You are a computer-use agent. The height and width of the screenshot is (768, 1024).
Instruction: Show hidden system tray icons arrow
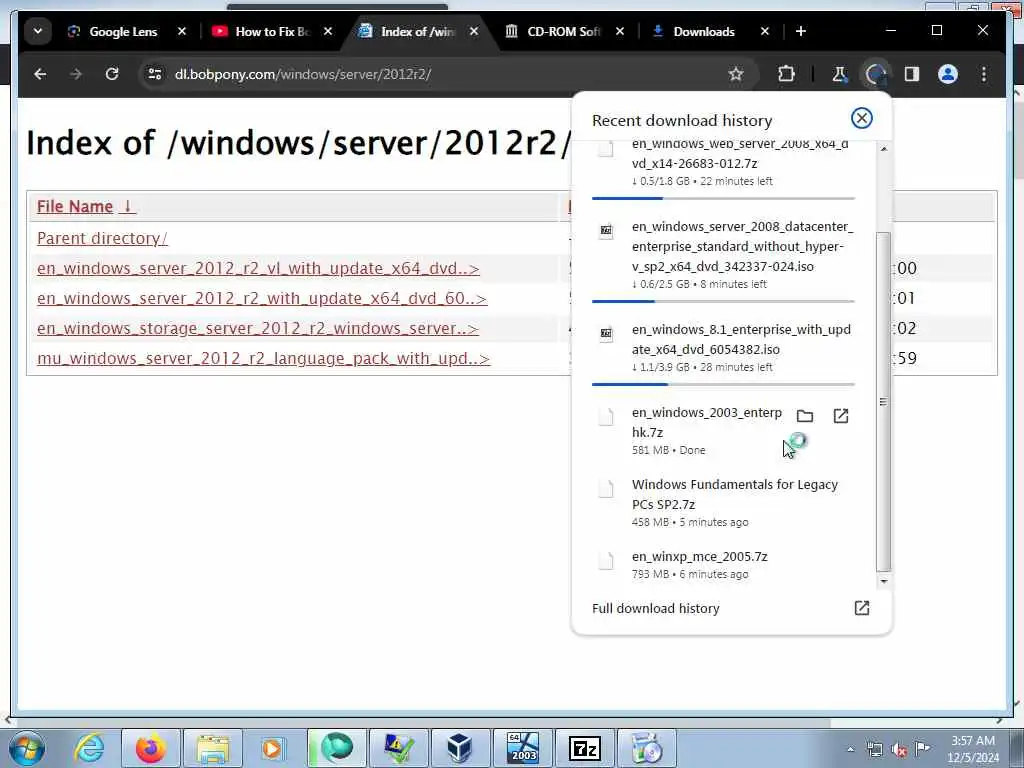click(850, 750)
